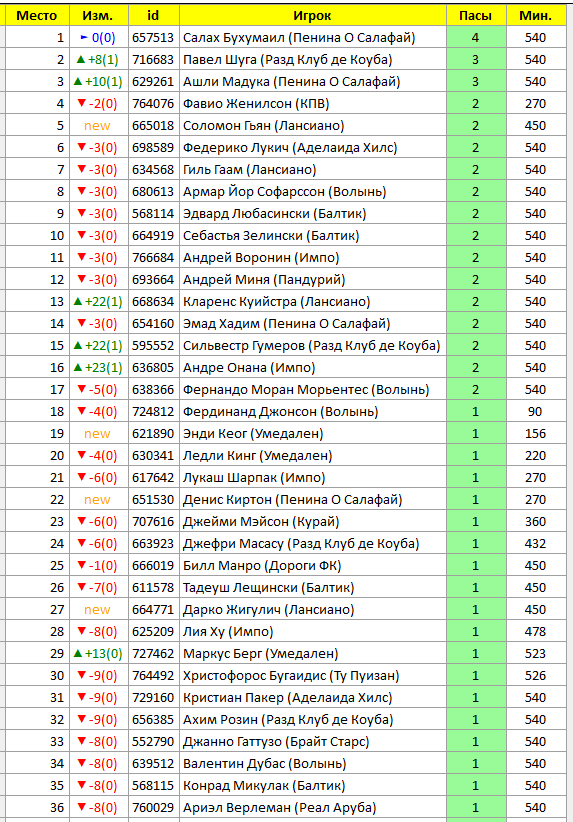The image size is (573, 822).
Task: Click the green up arrow beside +23(1)
Action: (x=78, y=367)
